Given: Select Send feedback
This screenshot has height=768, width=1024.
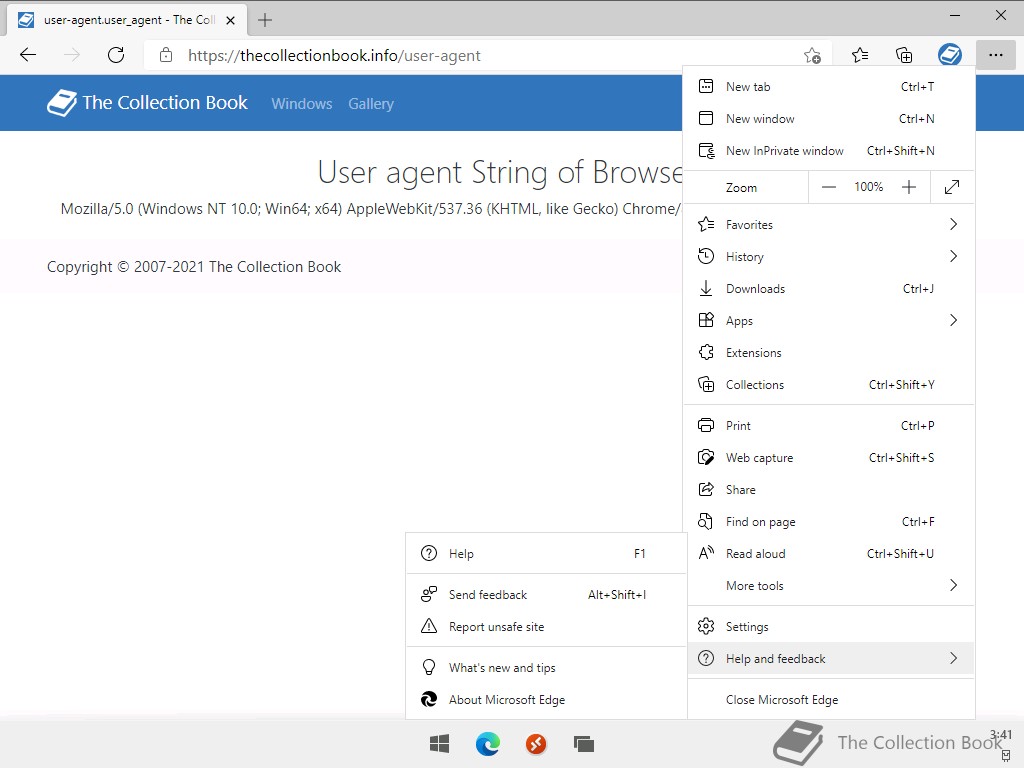Looking at the screenshot, I should [x=546, y=594].
